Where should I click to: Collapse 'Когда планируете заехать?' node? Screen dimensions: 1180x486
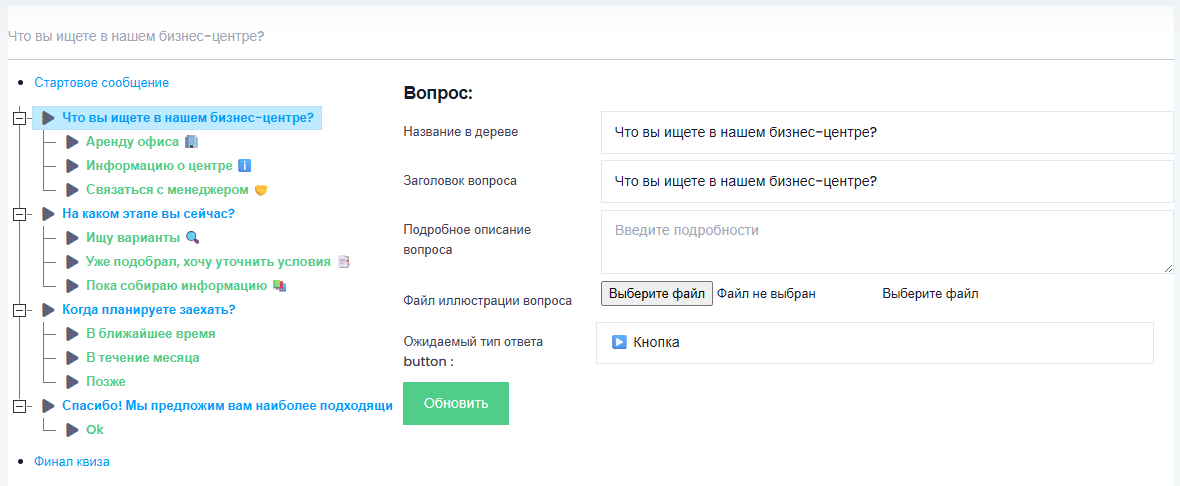[x=18, y=310]
